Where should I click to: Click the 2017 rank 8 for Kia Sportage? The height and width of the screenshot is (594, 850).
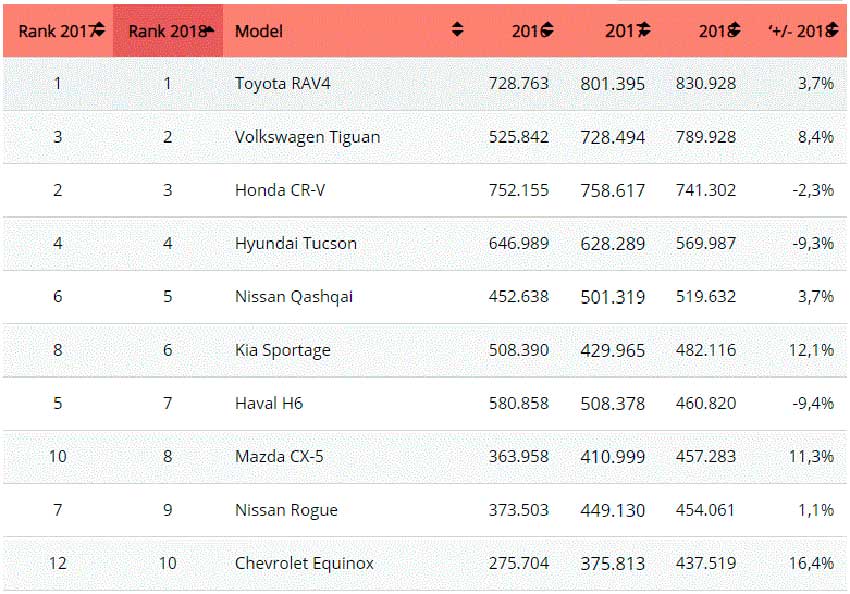click(57, 350)
